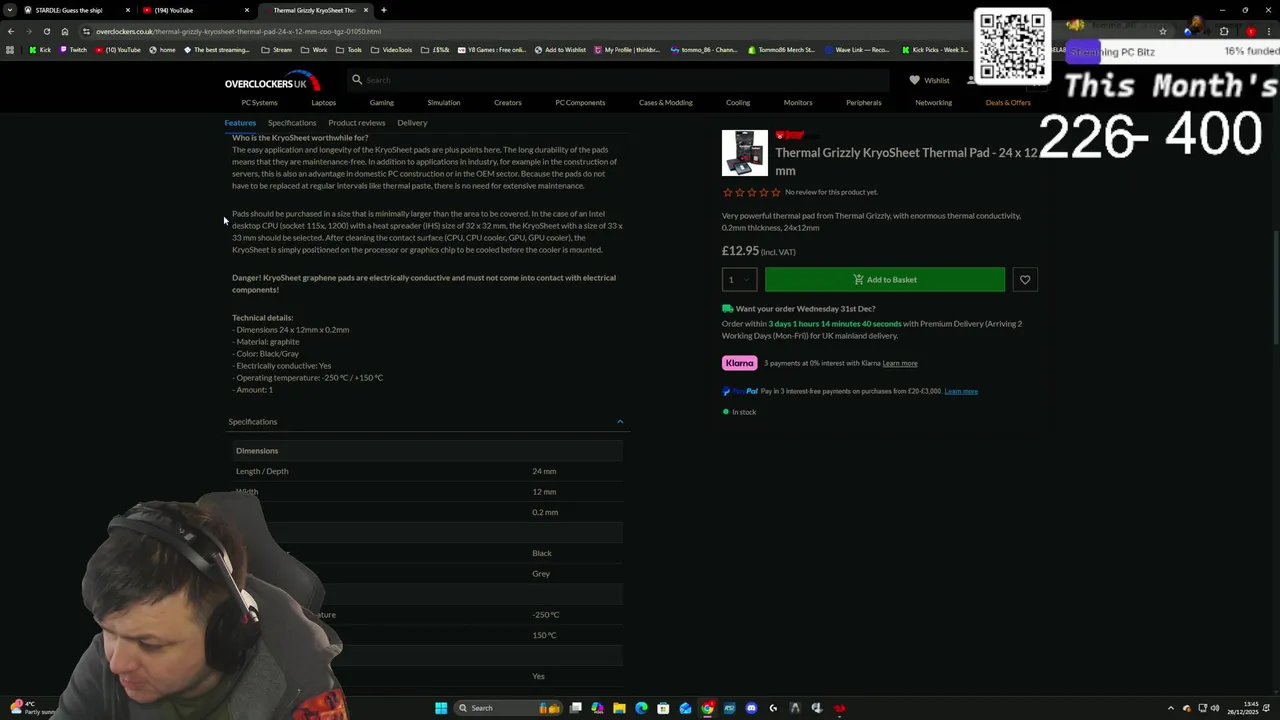Open the Simulation menu
Screen dimensions: 1280x720
(444, 103)
